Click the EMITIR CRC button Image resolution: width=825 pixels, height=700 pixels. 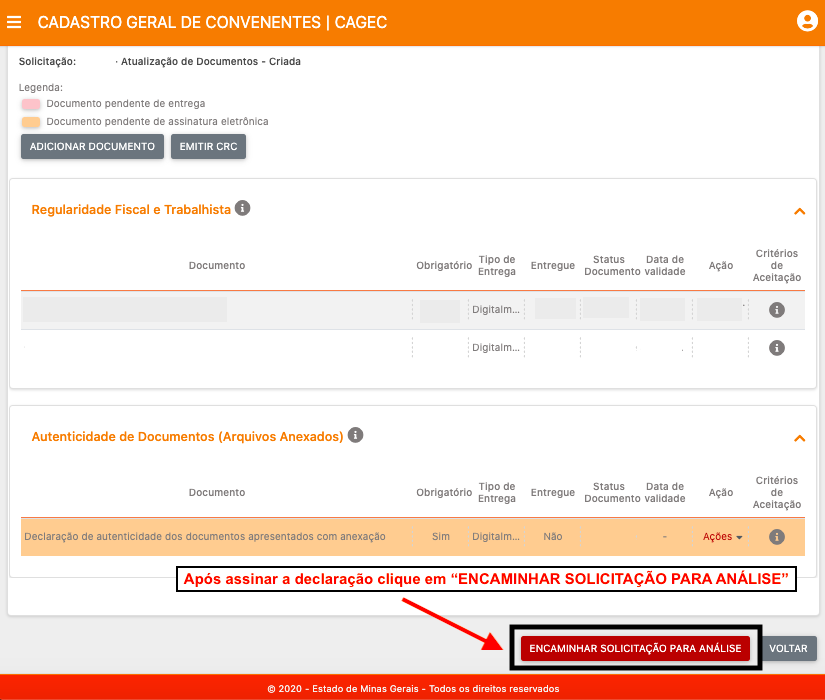pos(208,147)
